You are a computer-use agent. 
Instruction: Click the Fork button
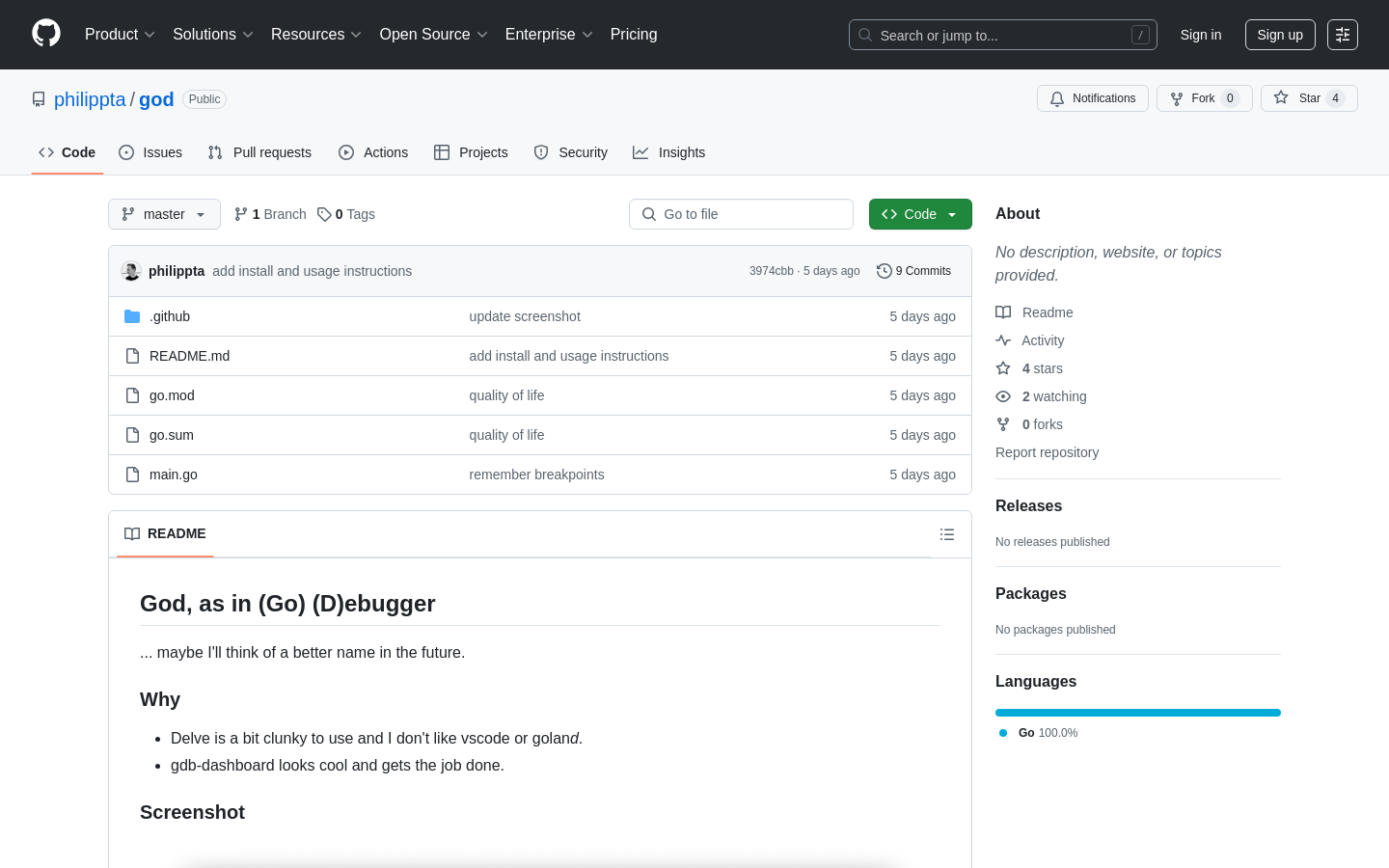pyautogui.click(x=1204, y=98)
